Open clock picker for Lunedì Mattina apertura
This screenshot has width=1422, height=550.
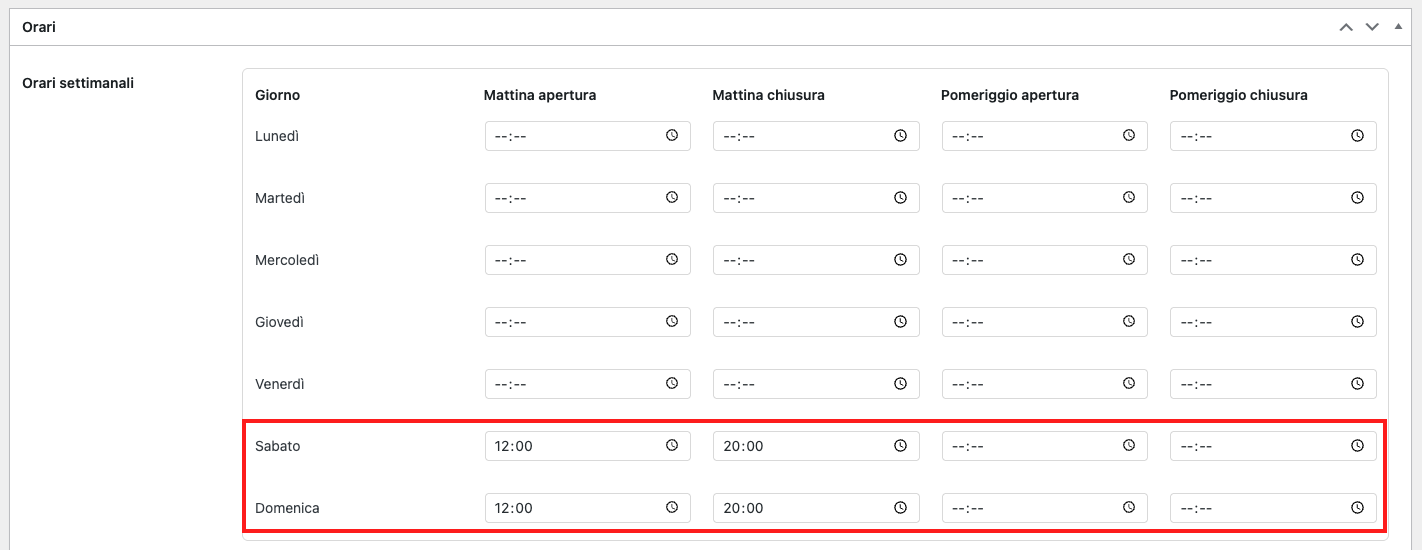pos(672,136)
